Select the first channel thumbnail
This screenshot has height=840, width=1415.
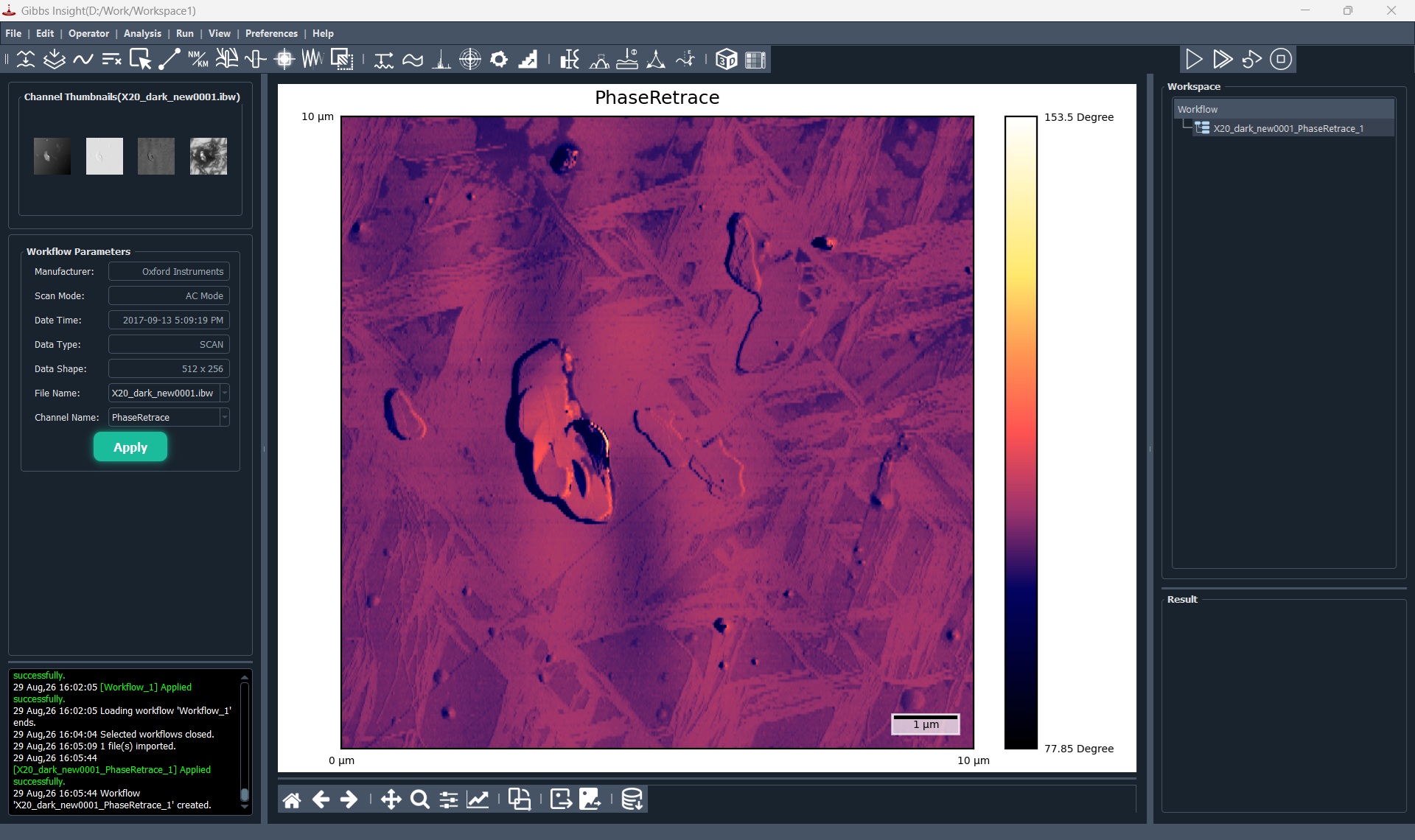[x=52, y=156]
